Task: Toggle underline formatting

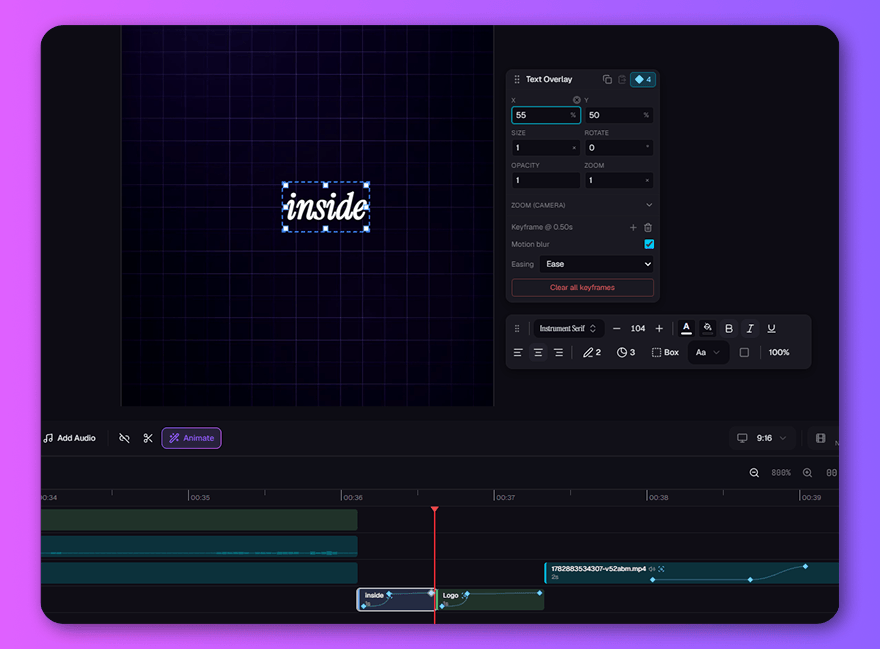Action: click(x=772, y=328)
